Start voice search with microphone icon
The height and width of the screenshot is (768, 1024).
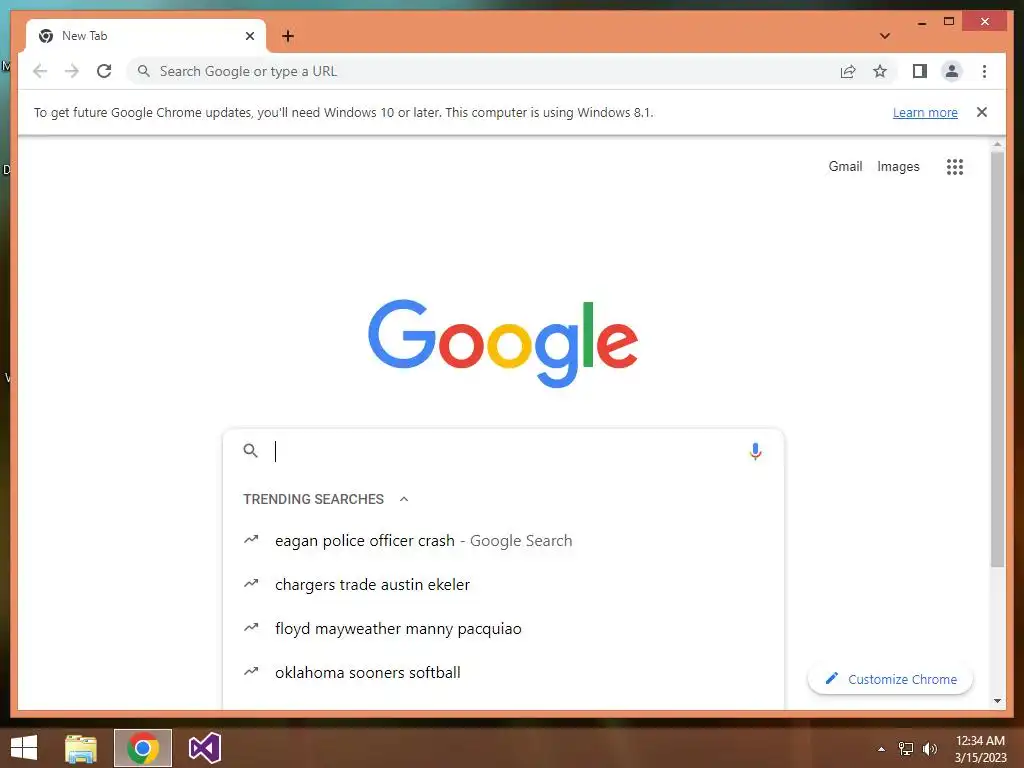pyautogui.click(x=755, y=451)
